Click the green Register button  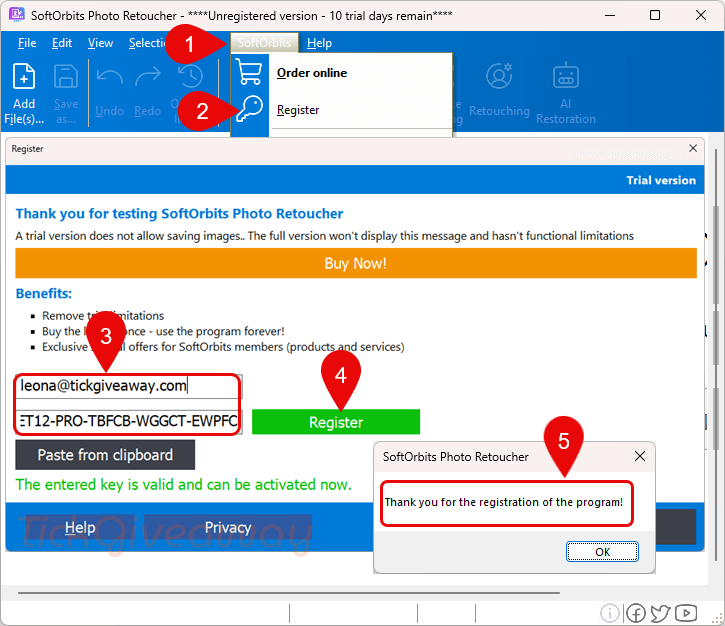pyautogui.click(x=336, y=422)
